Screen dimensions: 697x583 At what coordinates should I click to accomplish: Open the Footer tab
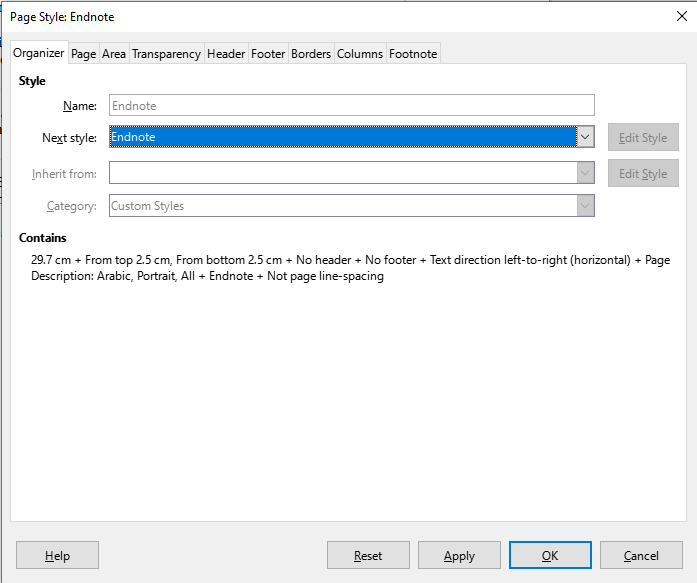(x=268, y=54)
